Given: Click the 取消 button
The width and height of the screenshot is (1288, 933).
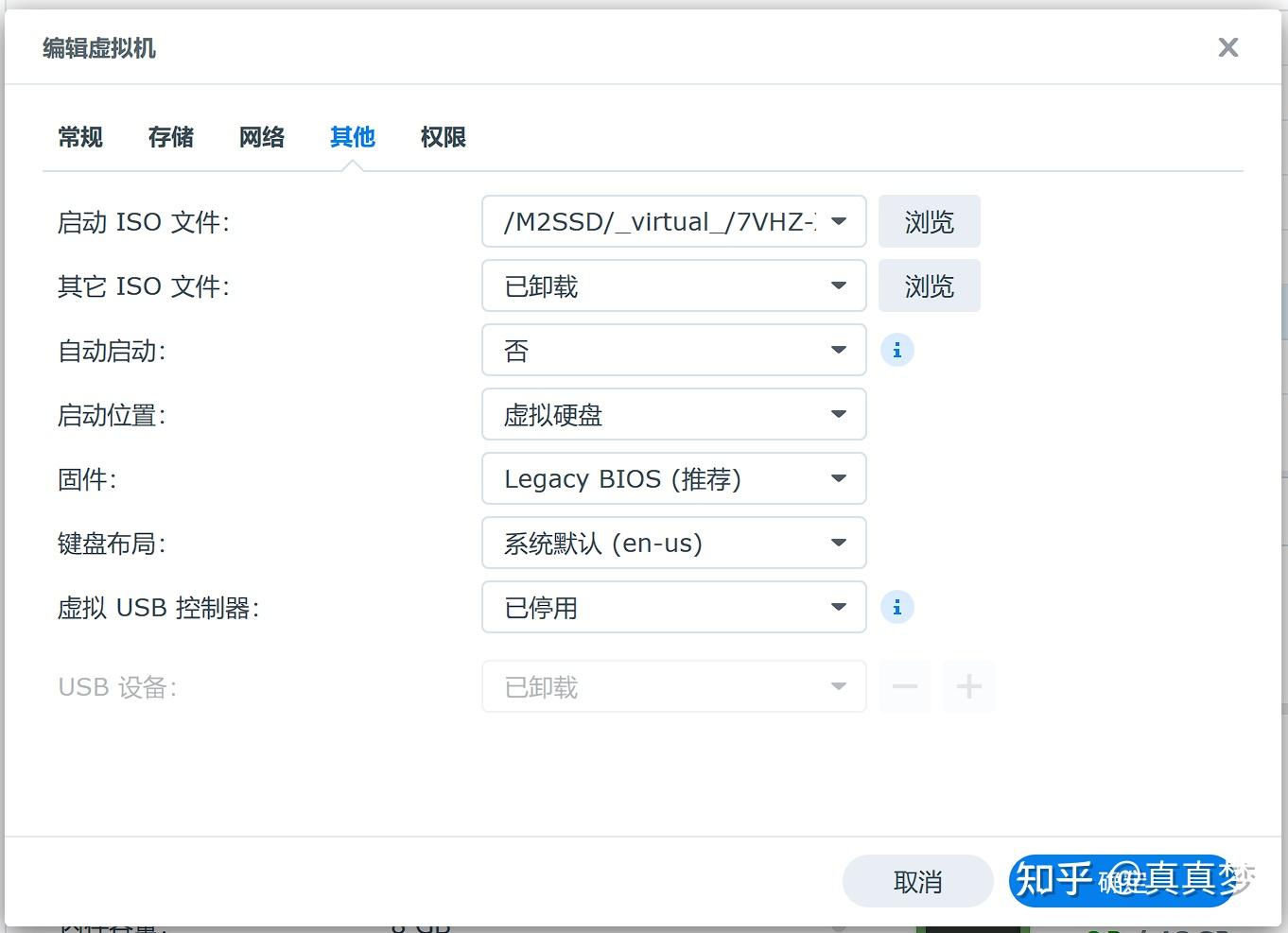Looking at the screenshot, I should pyautogui.click(x=918, y=881).
